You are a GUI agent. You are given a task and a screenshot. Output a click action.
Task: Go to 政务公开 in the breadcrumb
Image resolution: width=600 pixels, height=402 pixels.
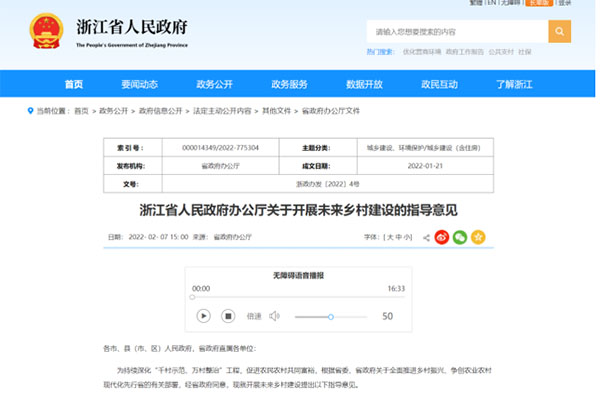pos(113,111)
